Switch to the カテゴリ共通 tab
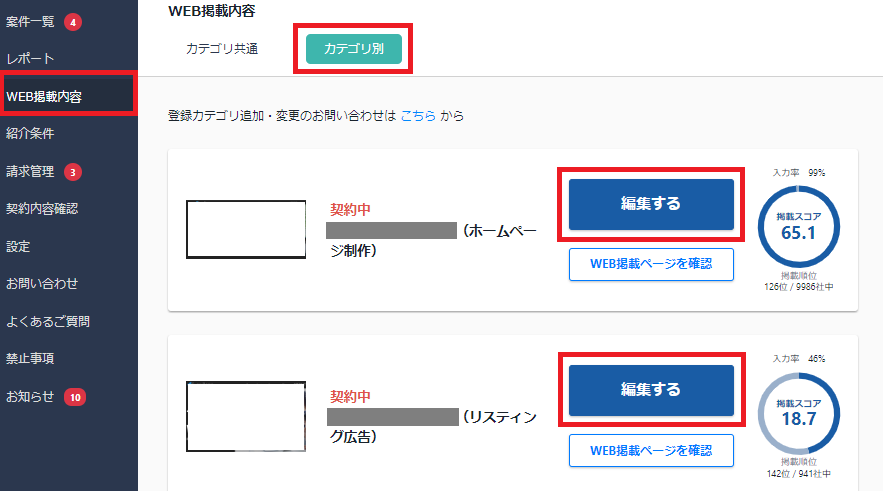Viewport: 883px width, 491px height. pos(222,49)
